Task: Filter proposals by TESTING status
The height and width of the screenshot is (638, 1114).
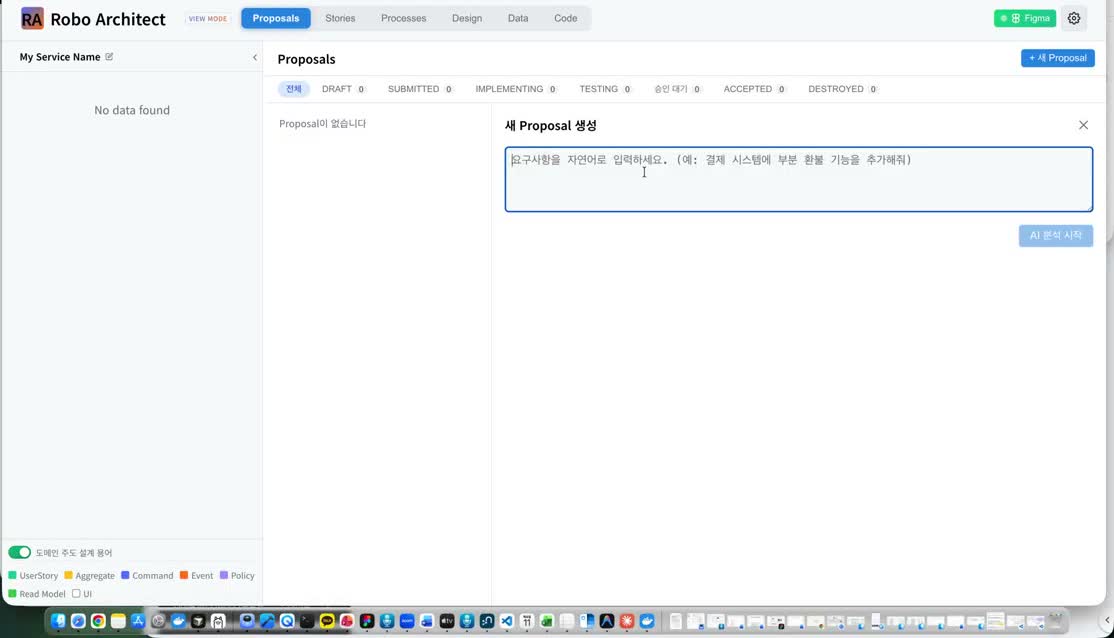Action: (605, 89)
